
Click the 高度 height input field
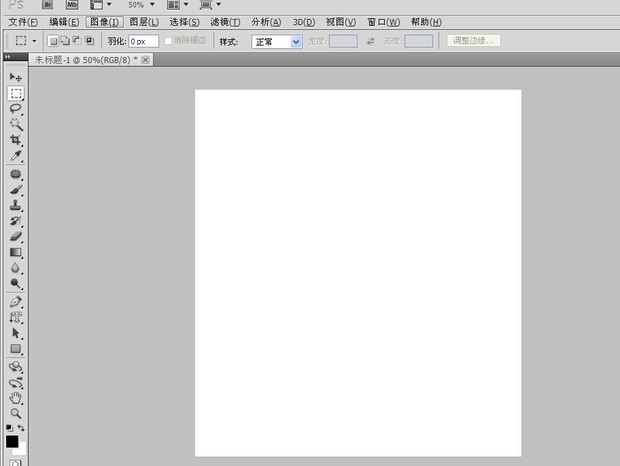pyautogui.click(x=418, y=41)
